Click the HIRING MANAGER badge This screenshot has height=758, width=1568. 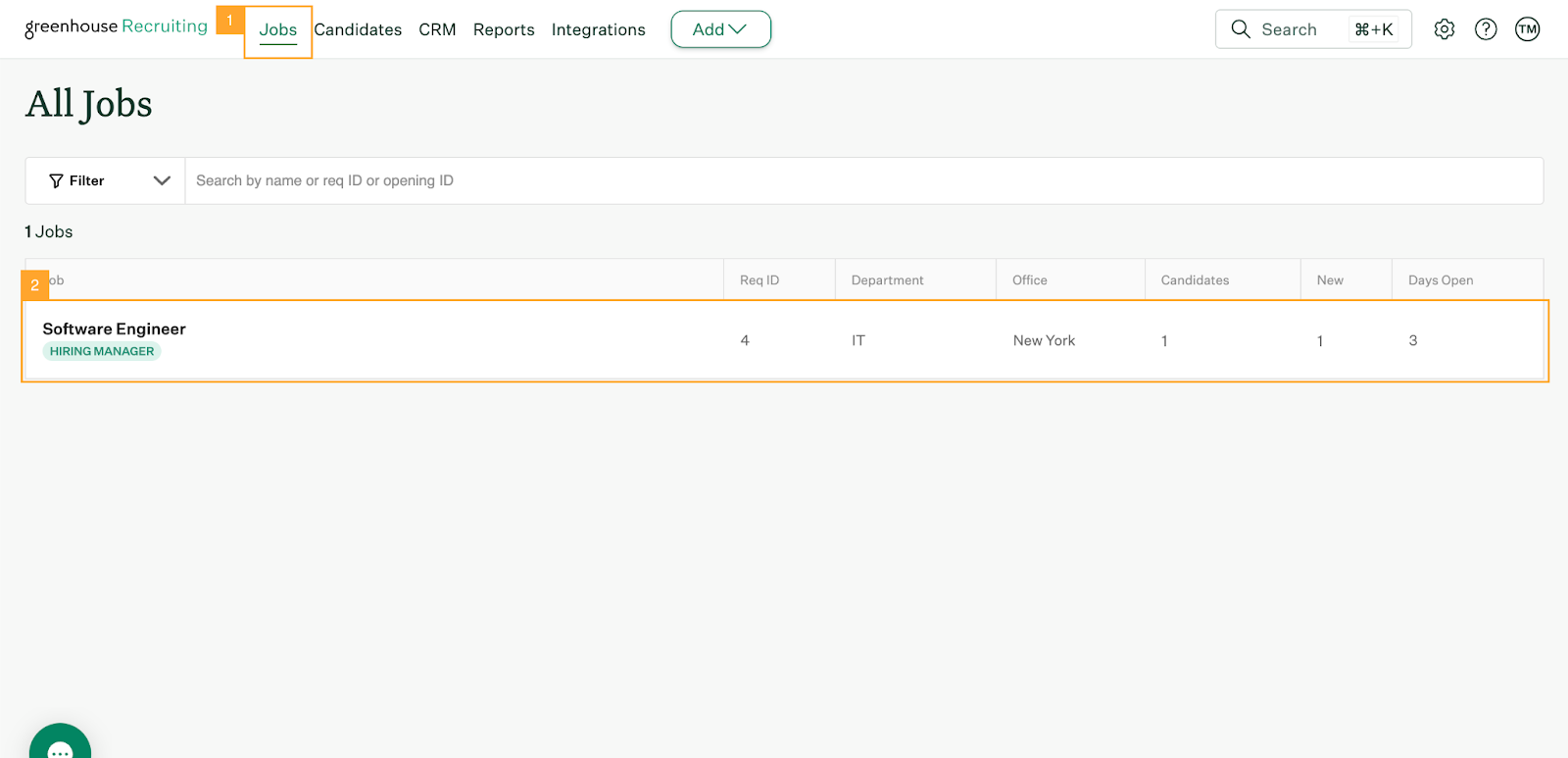pos(102,352)
